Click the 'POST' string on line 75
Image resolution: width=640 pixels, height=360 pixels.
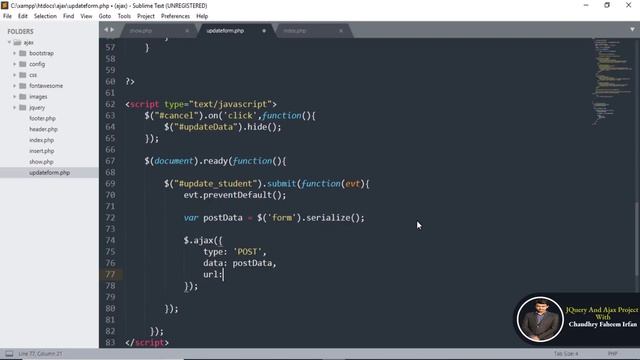click(249, 252)
